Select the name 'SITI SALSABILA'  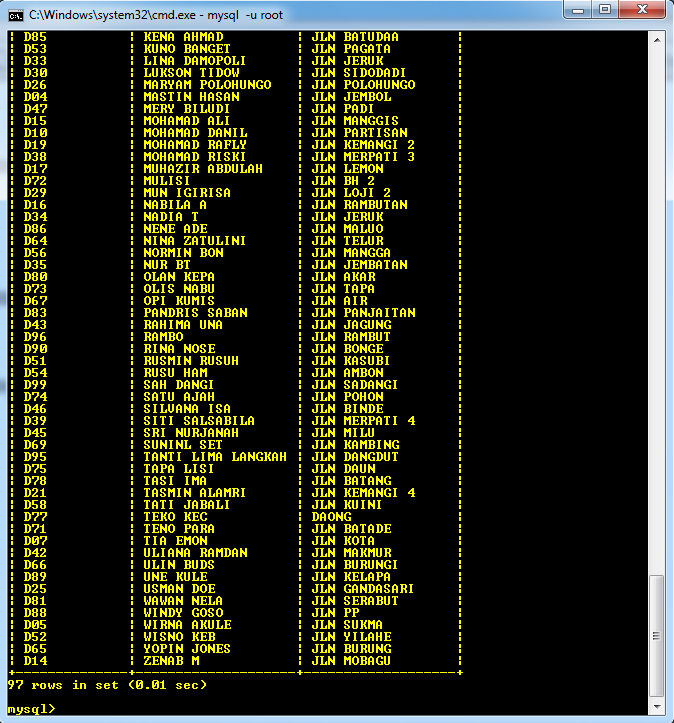(199, 421)
